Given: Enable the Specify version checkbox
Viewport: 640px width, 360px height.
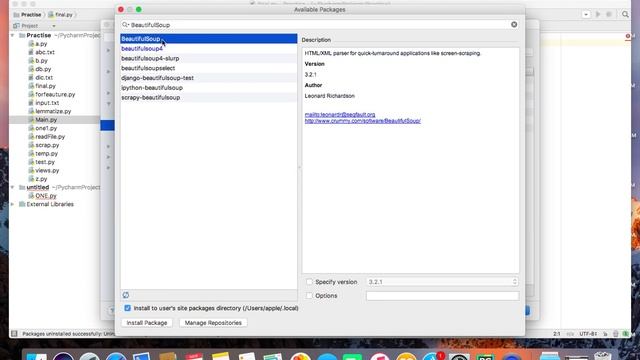Looking at the screenshot, I should click(x=309, y=282).
